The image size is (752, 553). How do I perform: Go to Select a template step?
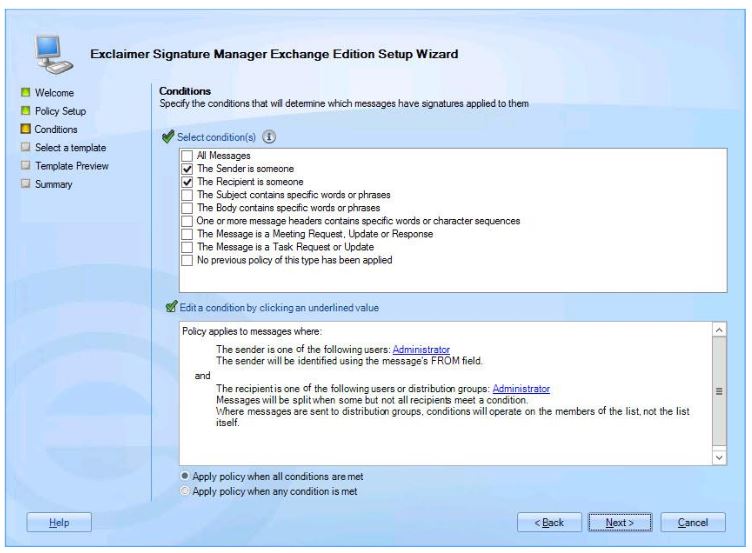pos(68,148)
